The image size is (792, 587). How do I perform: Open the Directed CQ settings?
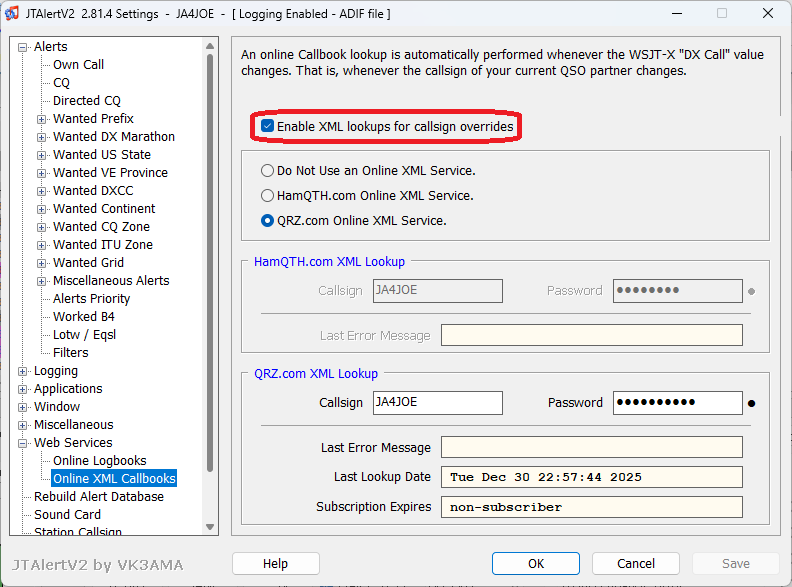87,101
